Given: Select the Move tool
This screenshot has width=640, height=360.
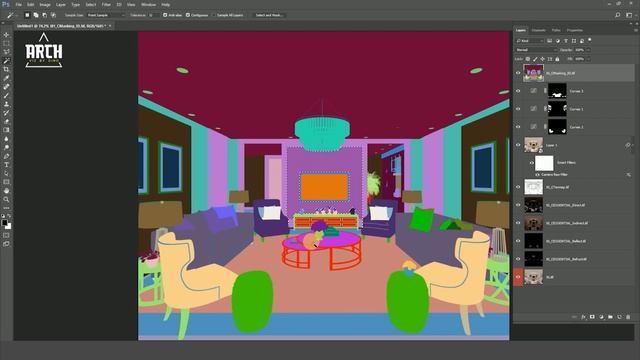Looking at the screenshot, I should [x=6, y=35].
